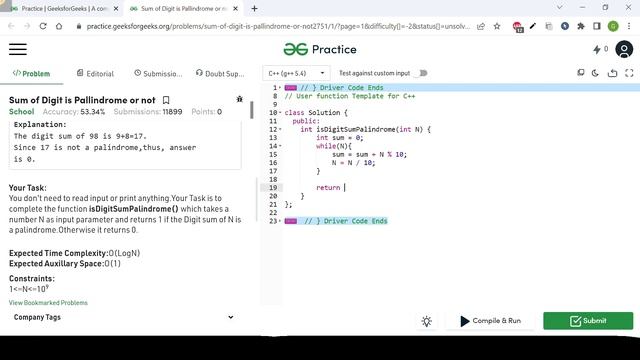Screen dimensions: 640x360
Task: Open the C++ language dropdown
Action: point(296,73)
